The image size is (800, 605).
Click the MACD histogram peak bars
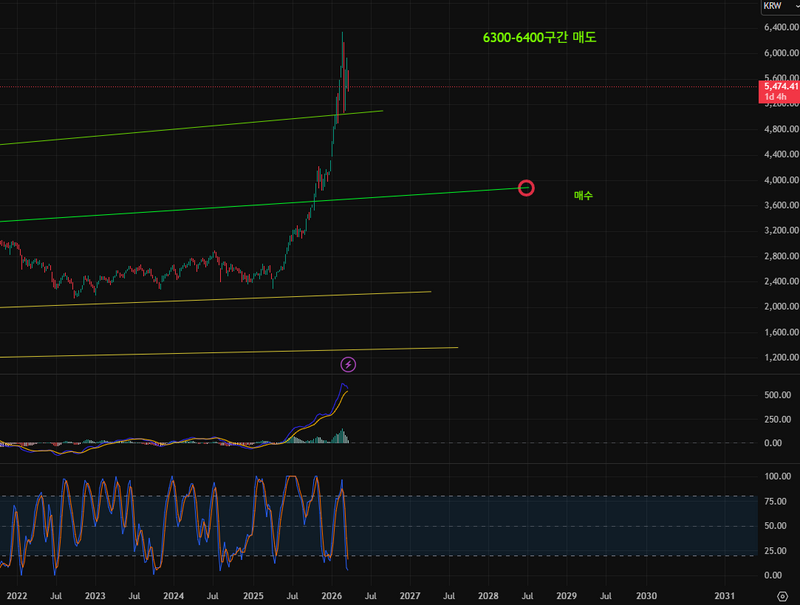point(344,436)
